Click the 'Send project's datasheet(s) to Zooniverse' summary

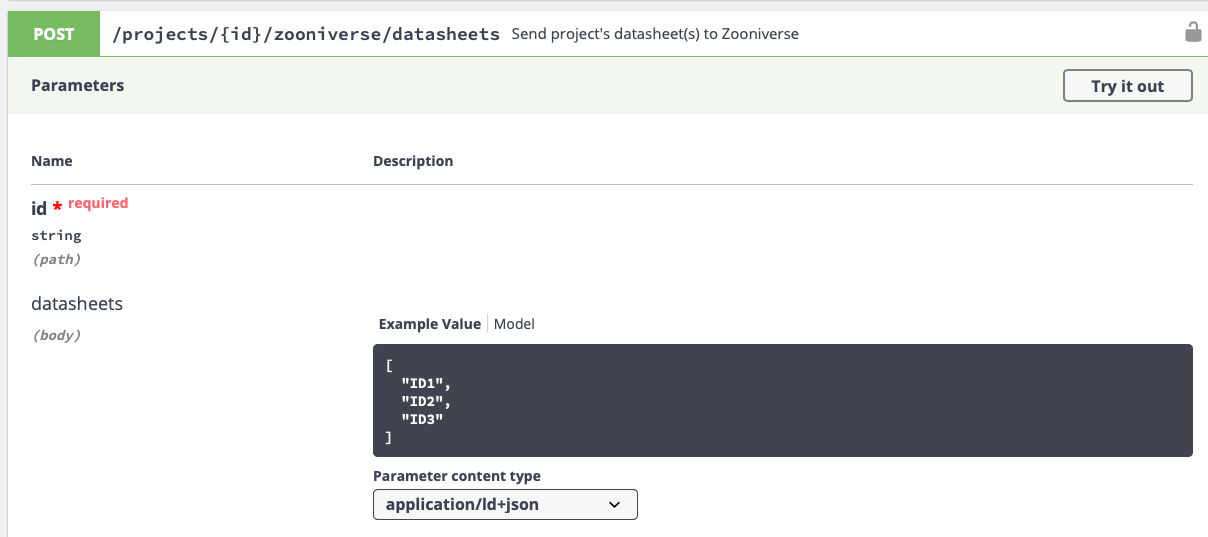click(654, 34)
